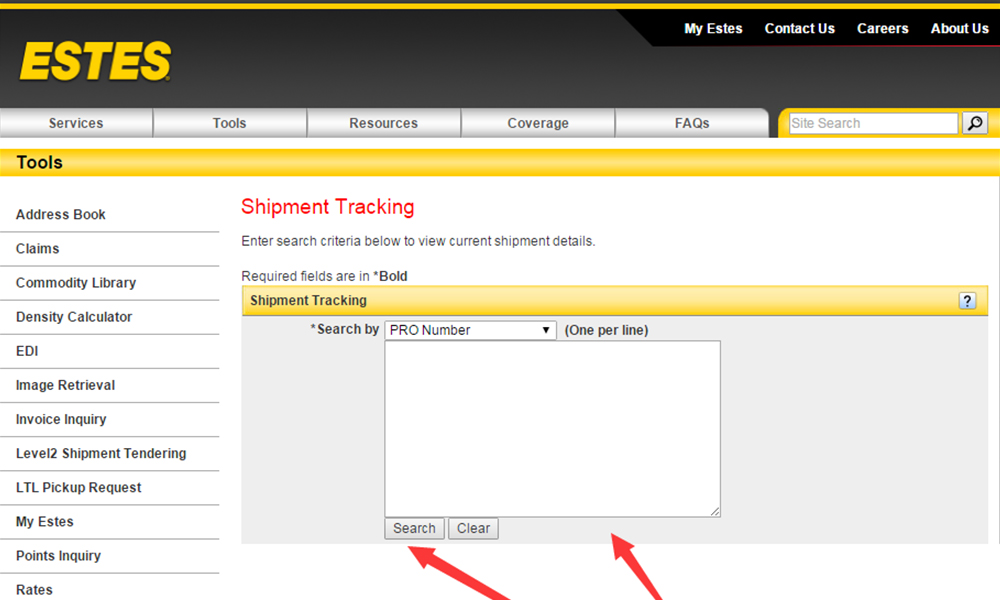Open the Resources navigation menu
The image size is (1000, 600).
coord(383,123)
